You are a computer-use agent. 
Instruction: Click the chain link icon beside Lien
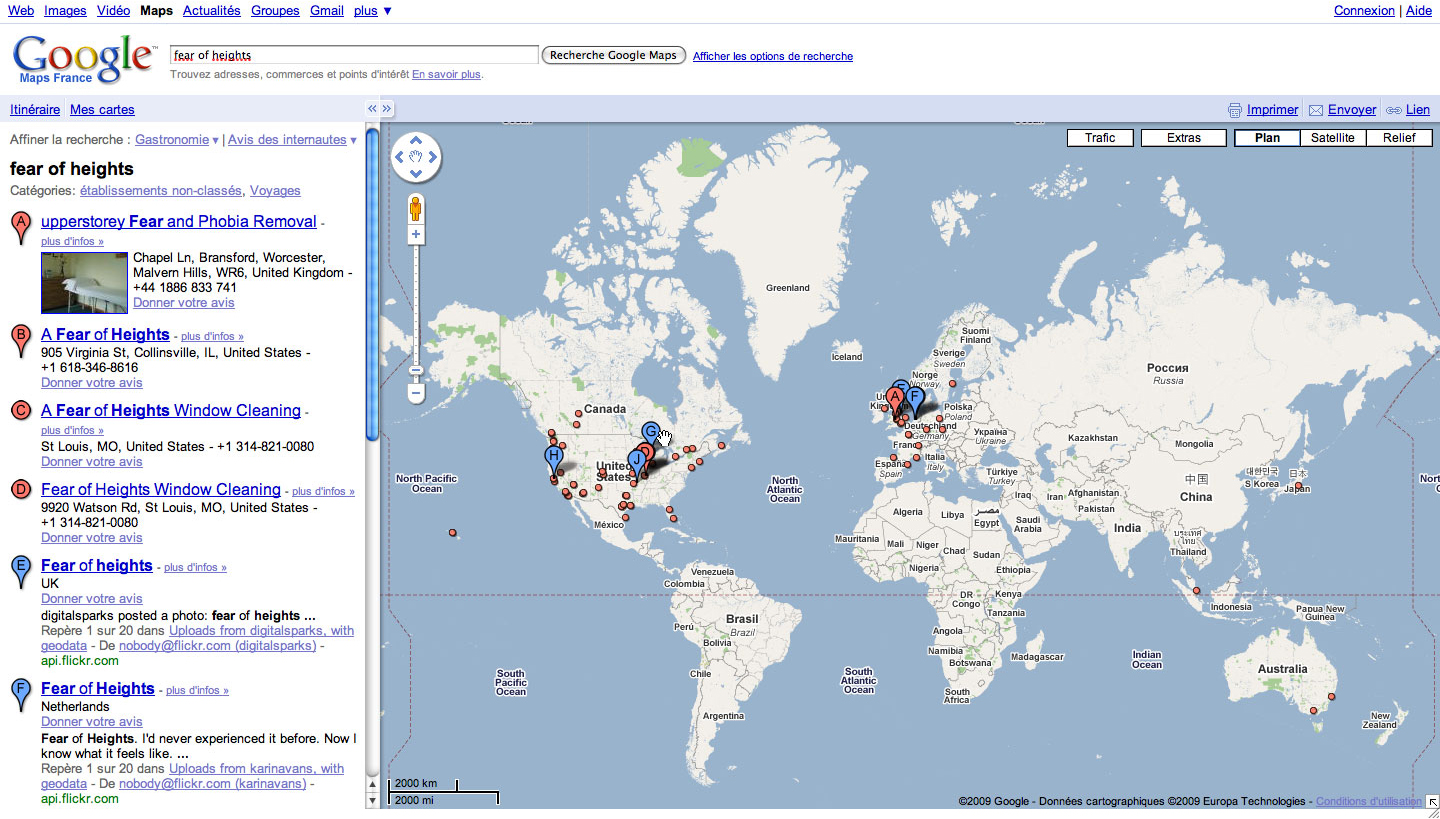coord(1393,110)
